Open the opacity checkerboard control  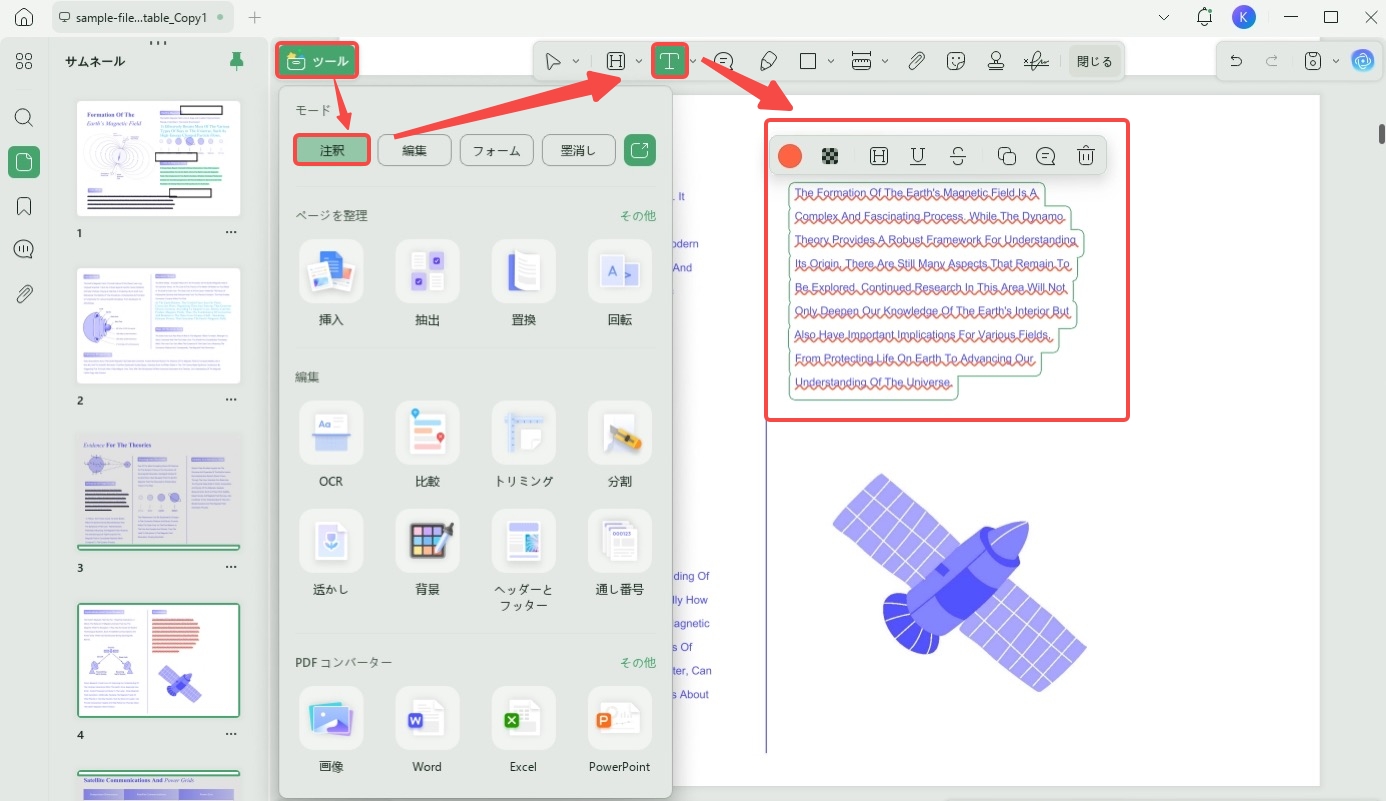coord(830,156)
